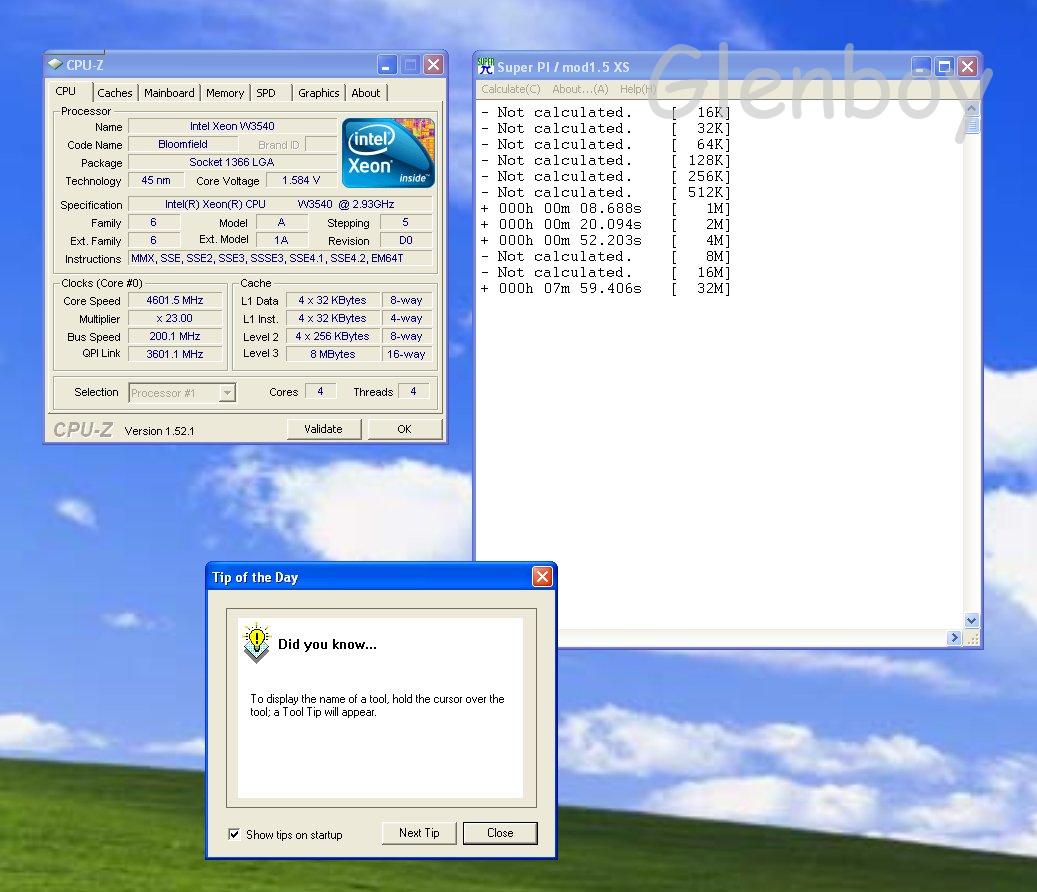Click the Super PI title bar icon
The height and width of the screenshot is (892, 1037).
486,67
